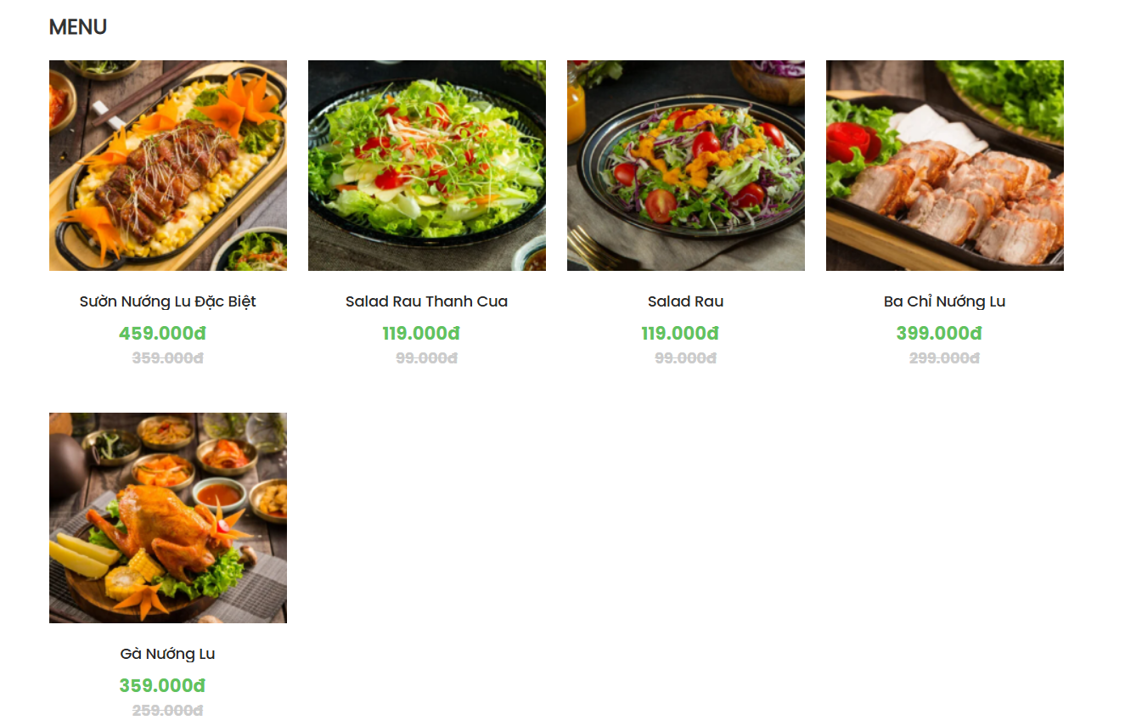Click the crossed-out 99.000đ under Salad Rau
Screen dimensions: 1125x726
(685, 358)
